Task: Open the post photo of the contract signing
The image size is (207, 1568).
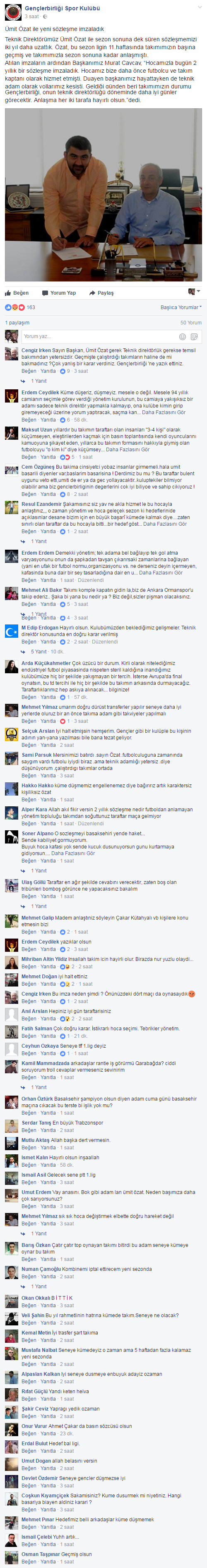Action: point(103,195)
